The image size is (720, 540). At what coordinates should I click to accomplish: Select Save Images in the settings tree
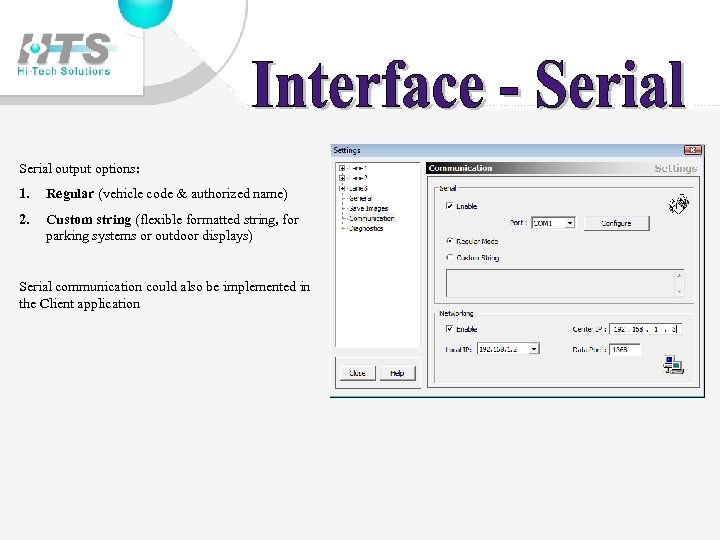368,208
